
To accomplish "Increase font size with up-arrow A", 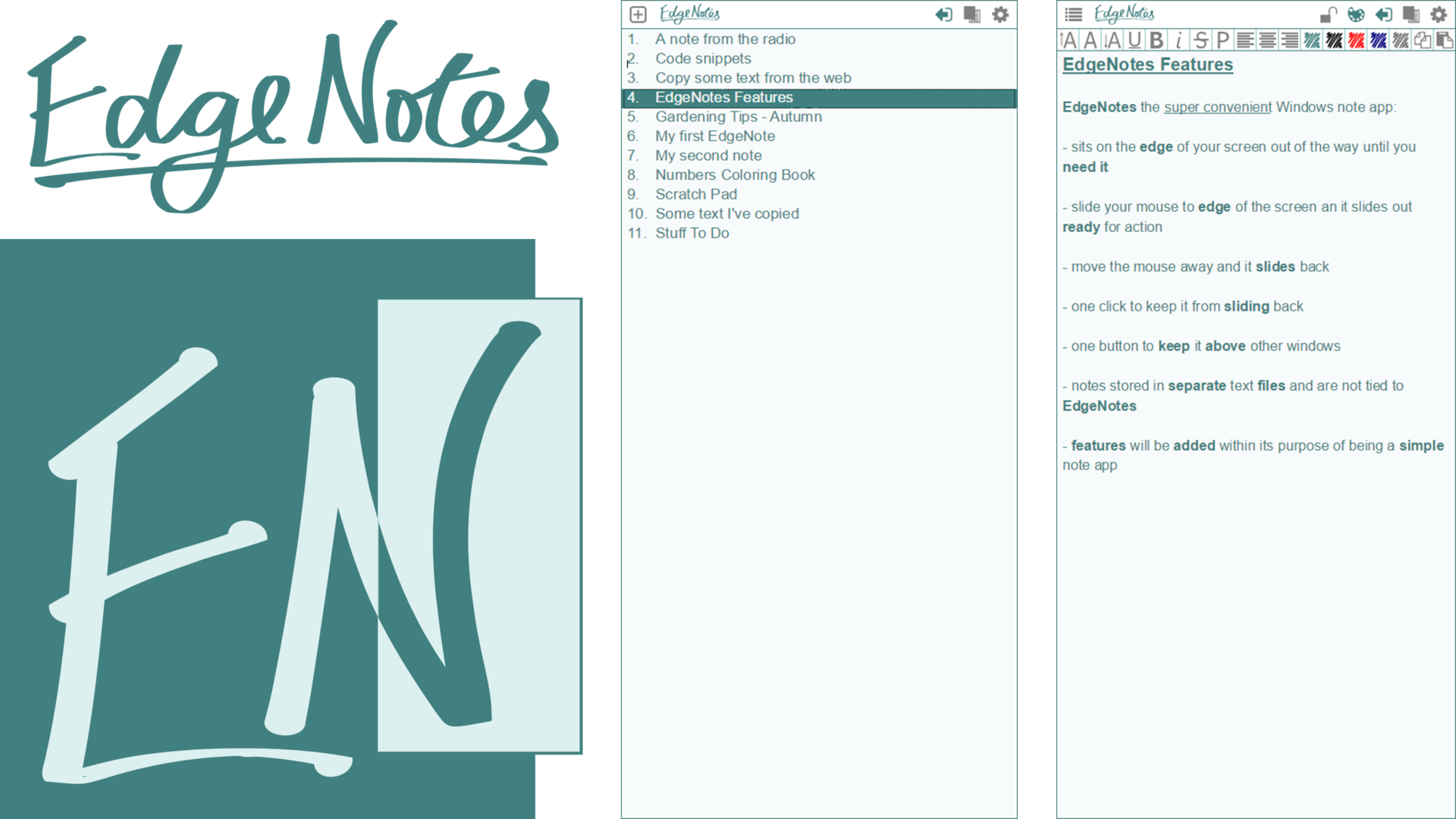I will pyautogui.click(x=1068, y=40).
